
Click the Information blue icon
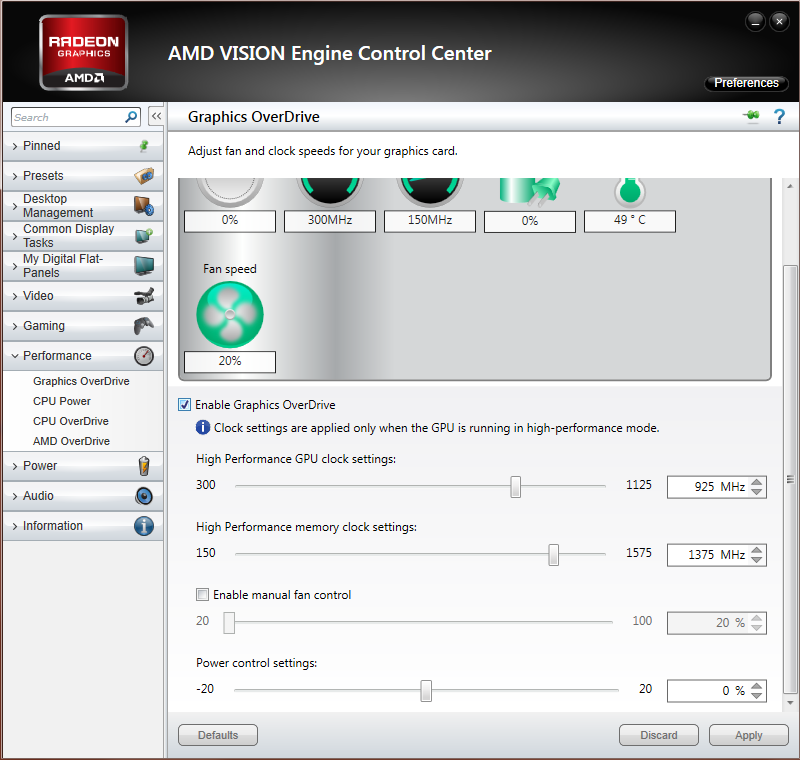144,526
